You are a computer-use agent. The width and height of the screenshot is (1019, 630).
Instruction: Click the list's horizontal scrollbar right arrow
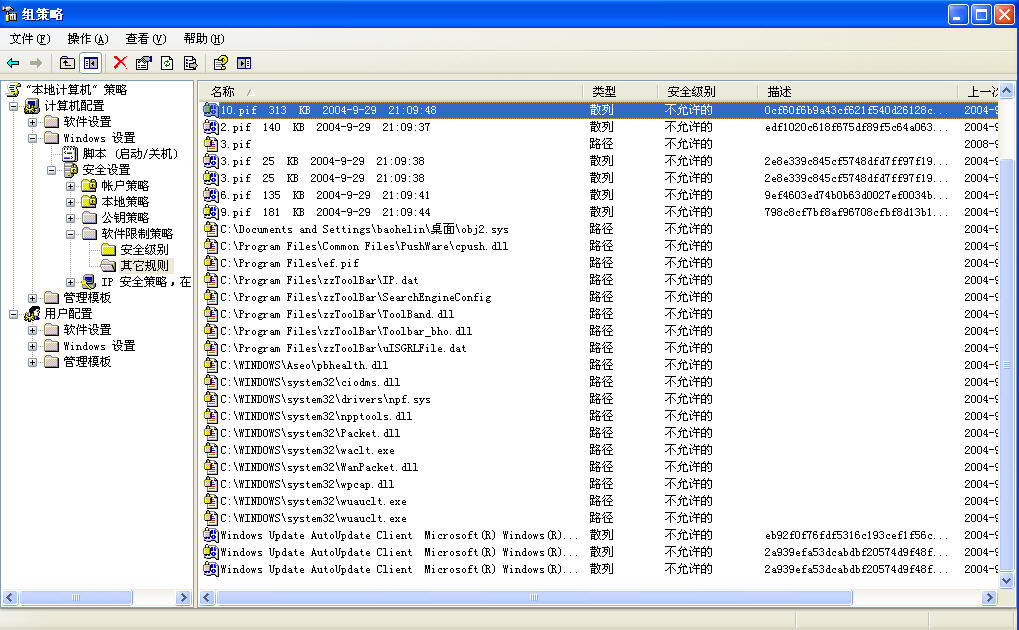[x=989, y=598]
